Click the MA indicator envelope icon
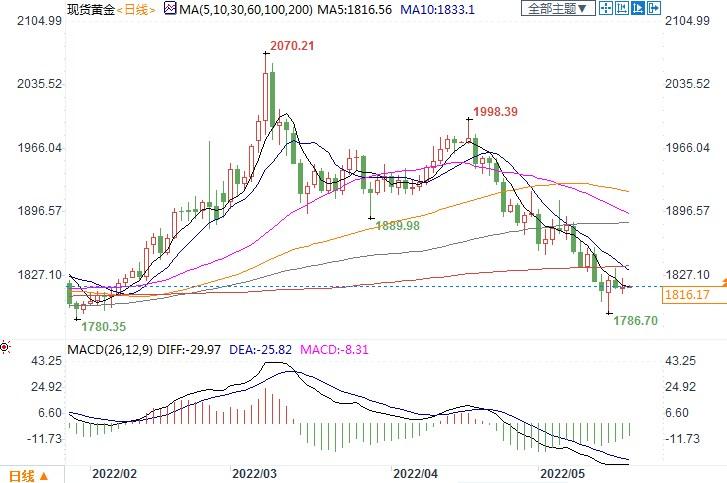This screenshot has width=727, height=483. [x=169, y=9]
